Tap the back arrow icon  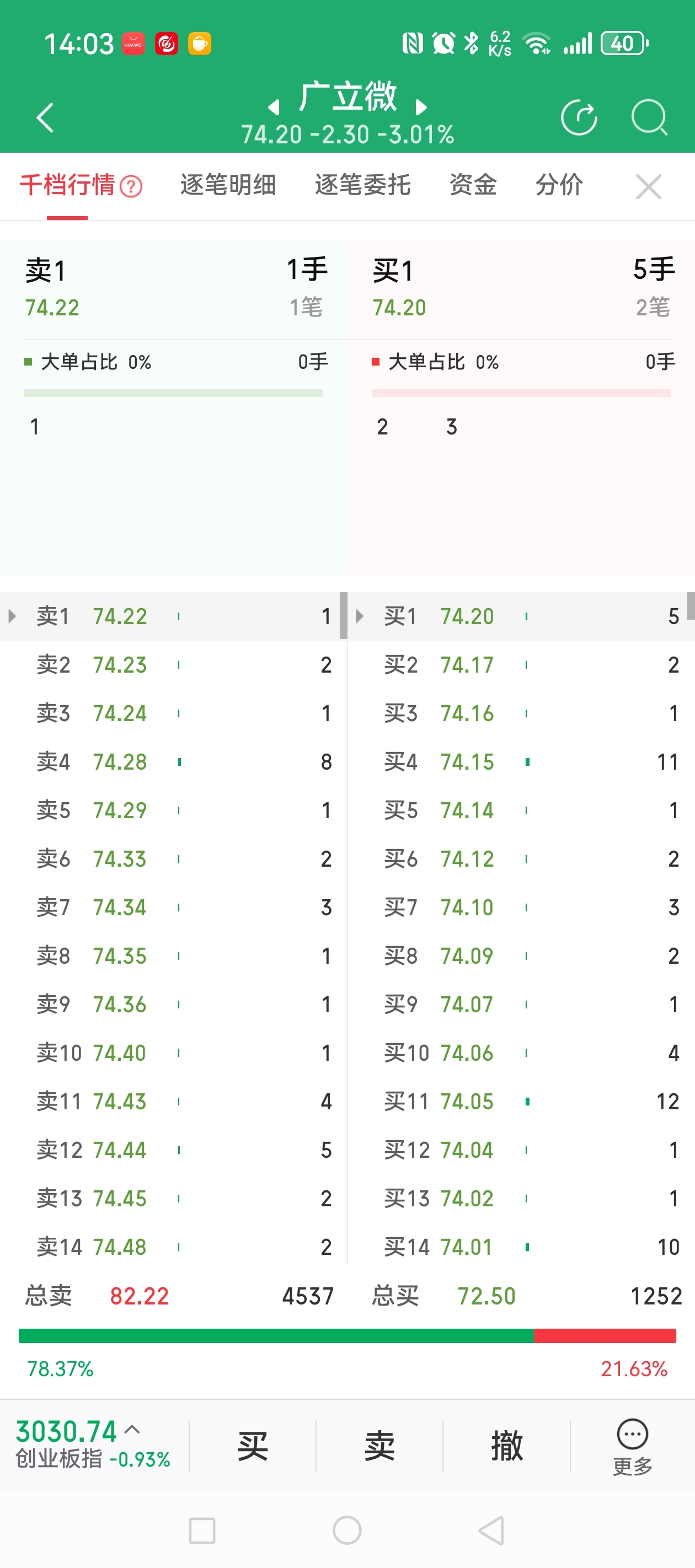(46, 117)
